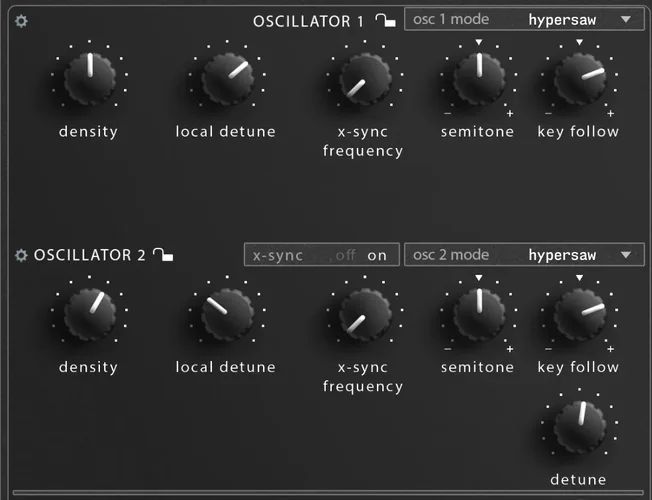Set x-sync to on
The width and height of the screenshot is (652, 500).
coord(377,255)
